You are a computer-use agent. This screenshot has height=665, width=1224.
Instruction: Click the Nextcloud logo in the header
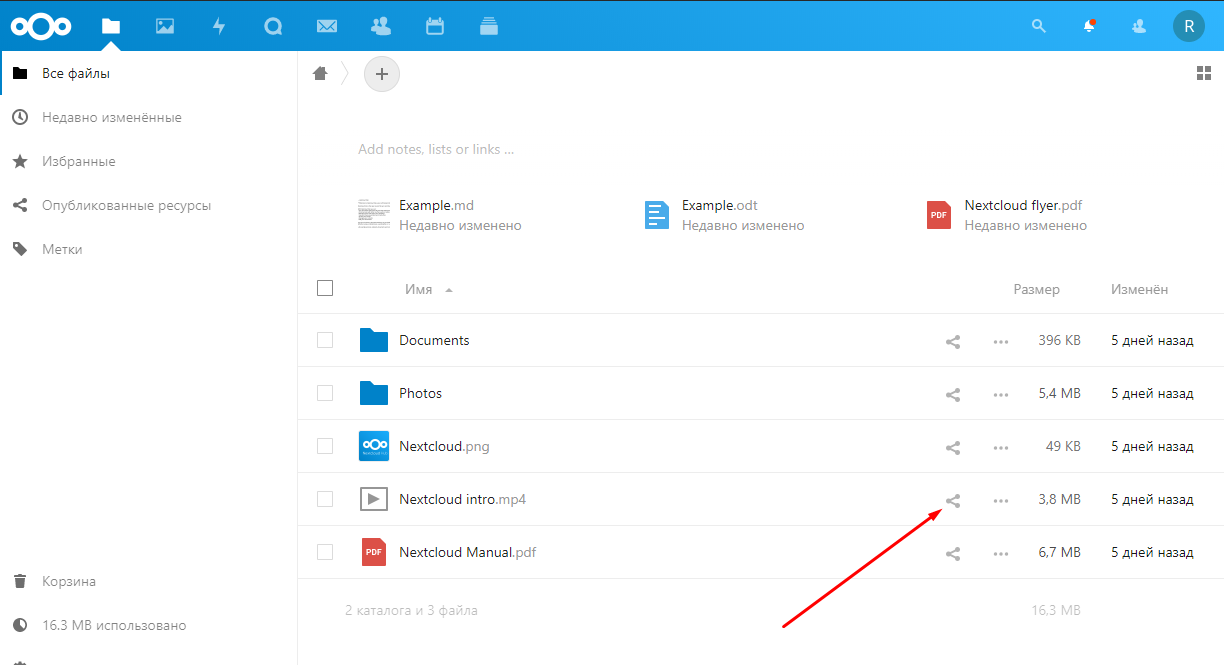click(43, 26)
